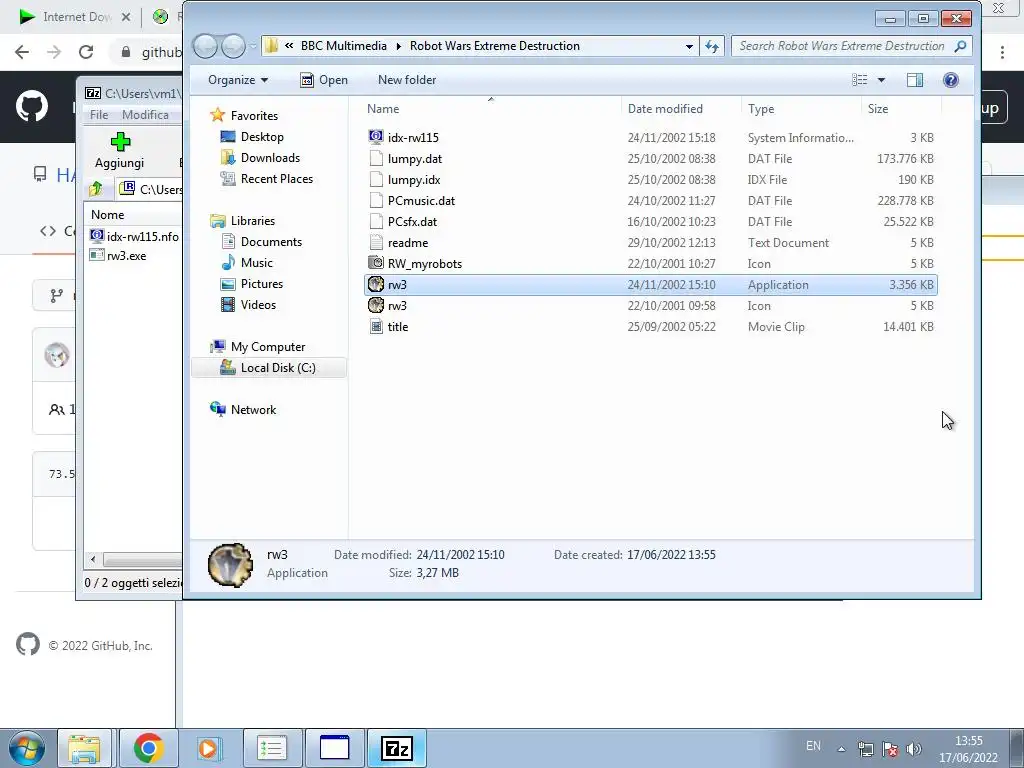
Task: Select the idx-rw115 system information file icon
Action: coord(376,137)
